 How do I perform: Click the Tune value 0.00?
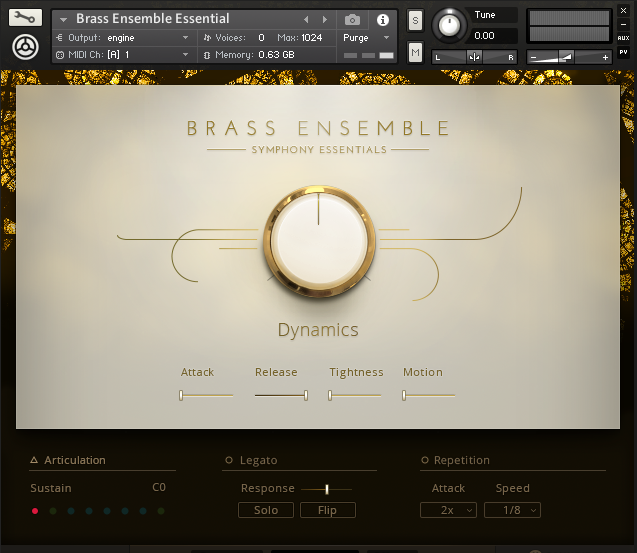484,36
